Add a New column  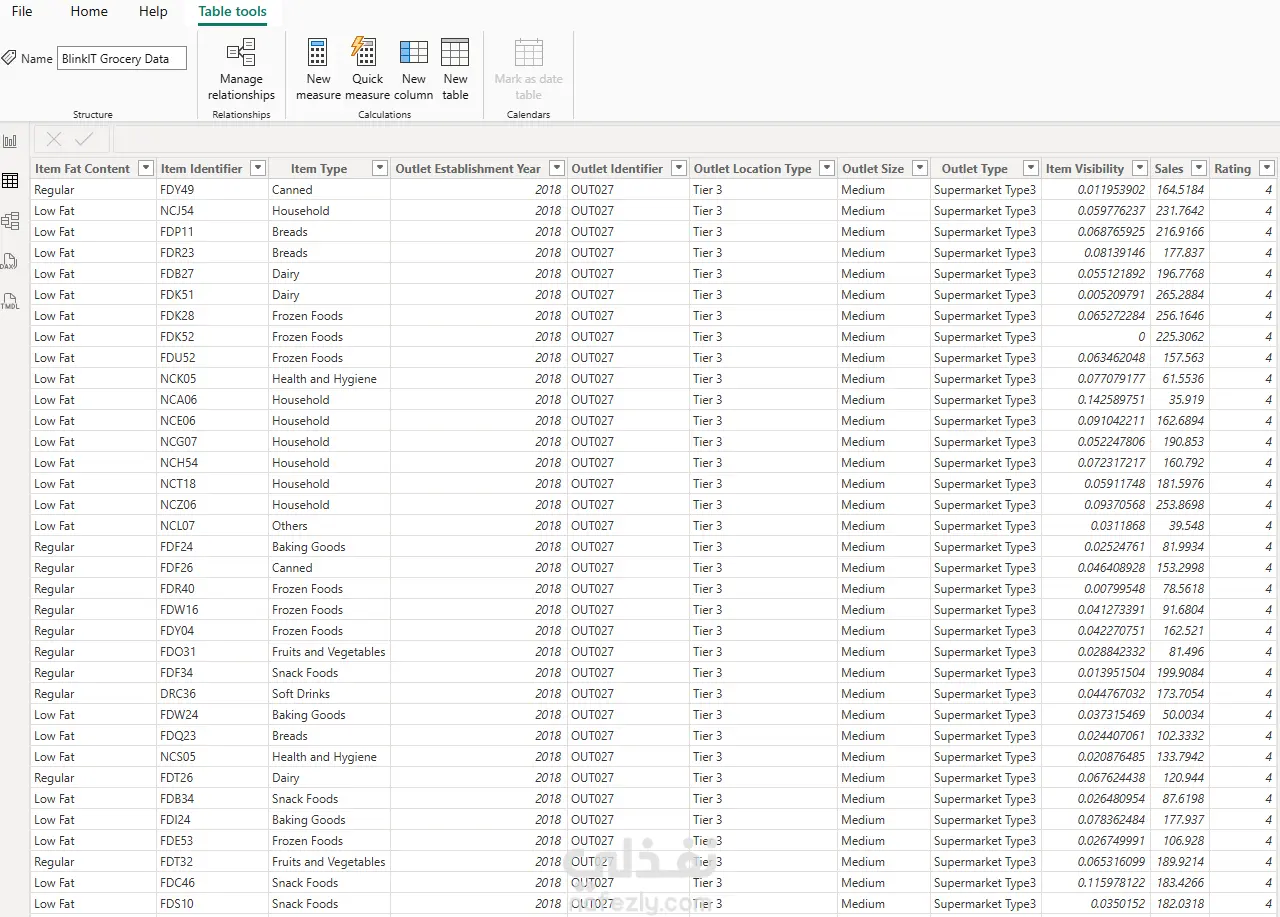(414, 69)
